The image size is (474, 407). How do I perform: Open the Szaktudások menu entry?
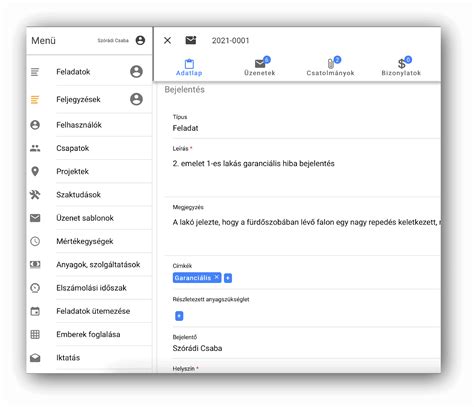point(78,195)
